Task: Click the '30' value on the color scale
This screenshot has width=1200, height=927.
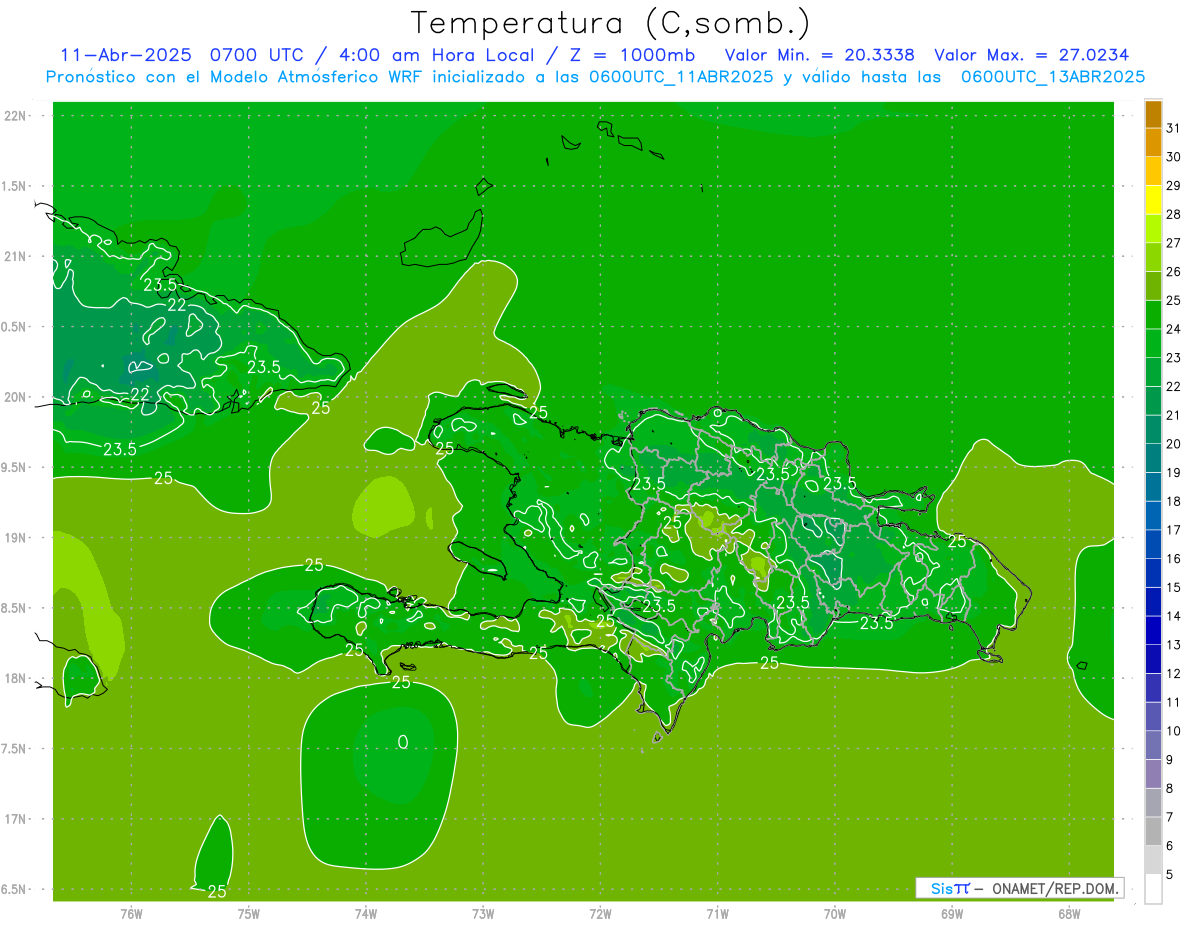Action: pyautogui.click(x=1174, y=157)
